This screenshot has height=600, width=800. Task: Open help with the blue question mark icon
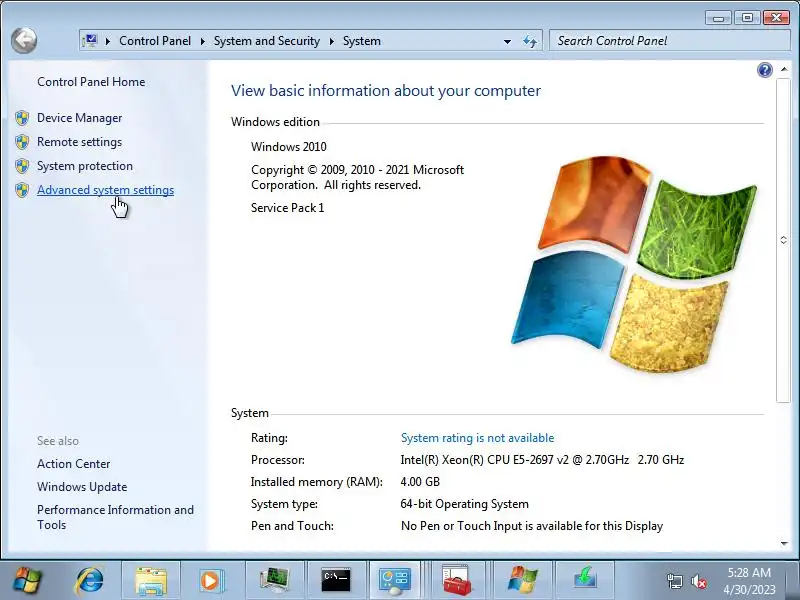(764, 70)
